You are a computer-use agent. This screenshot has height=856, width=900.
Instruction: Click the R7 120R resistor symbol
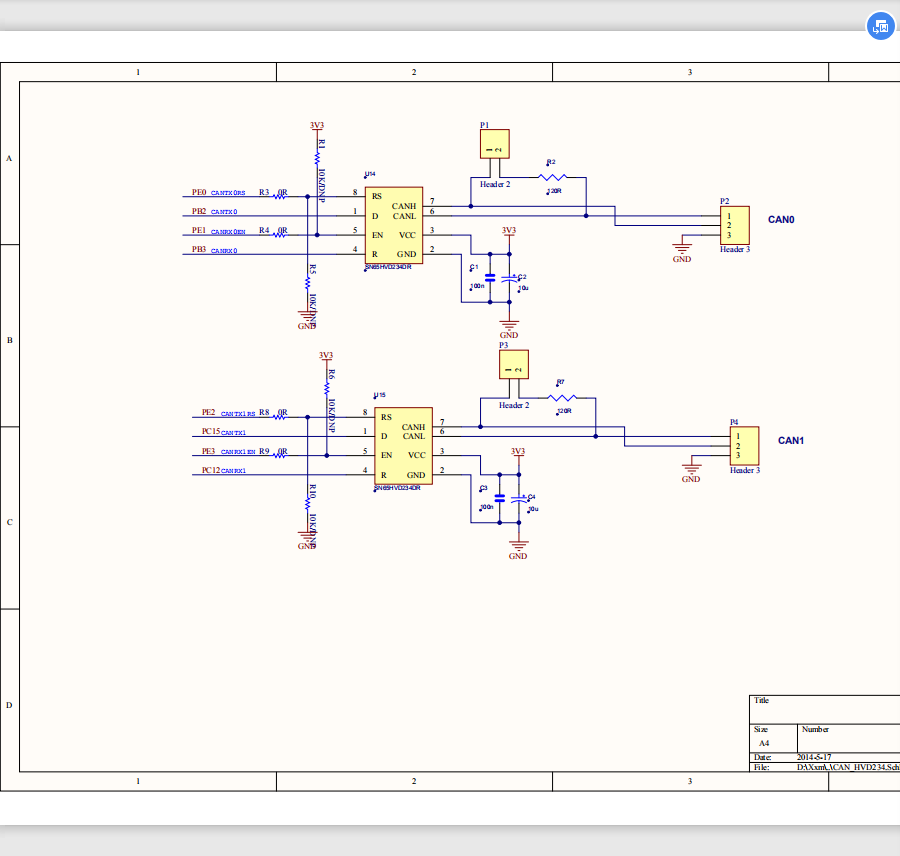[562, 398]
